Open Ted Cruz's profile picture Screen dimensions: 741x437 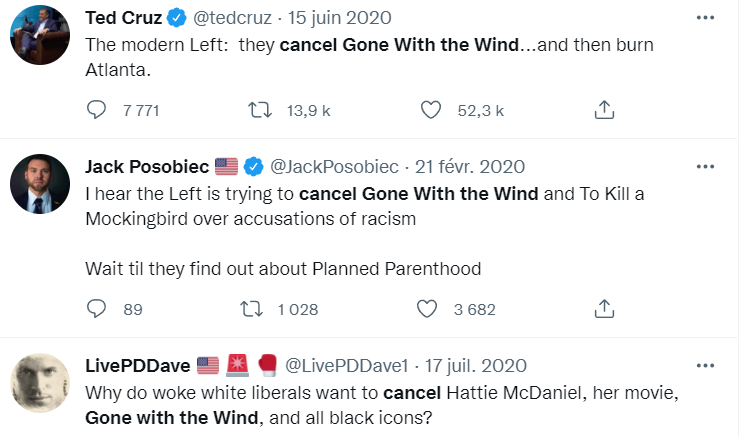coord(40,35)
